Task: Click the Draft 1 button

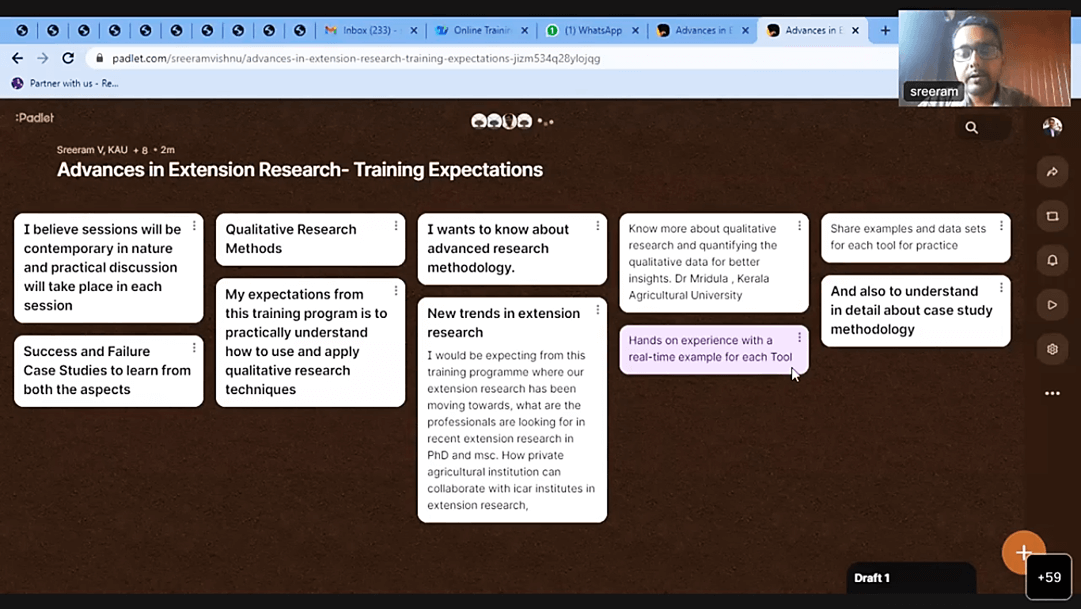Action: click(872, 578)
